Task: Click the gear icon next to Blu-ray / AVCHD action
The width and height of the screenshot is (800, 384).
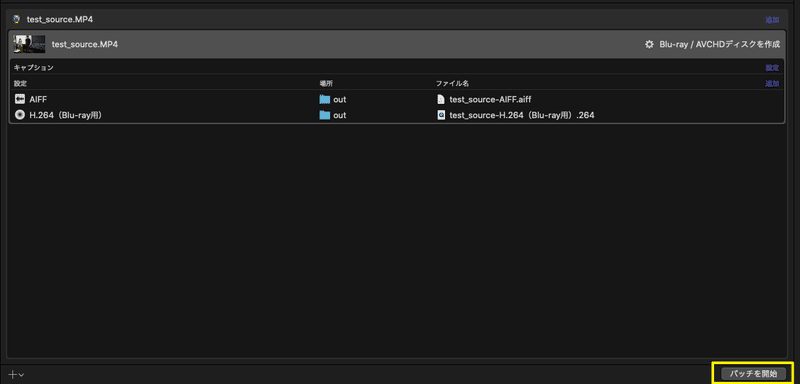Action: [649, 44]
